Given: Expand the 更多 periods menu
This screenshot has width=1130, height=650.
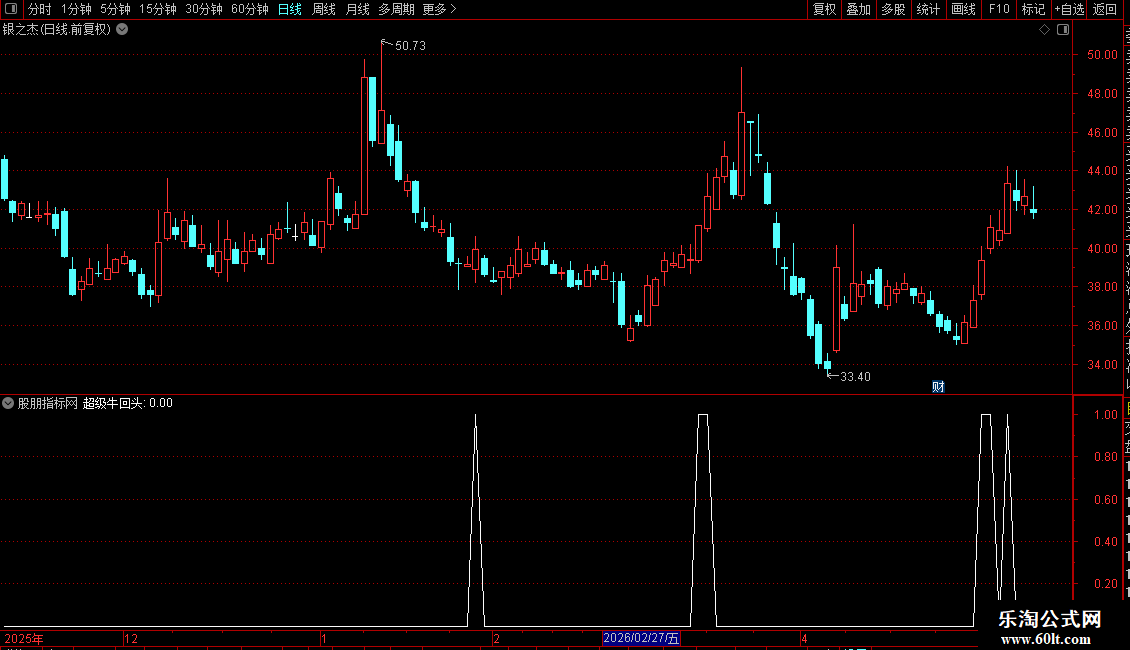Looking at the screenshot, I should click(439, 9).
